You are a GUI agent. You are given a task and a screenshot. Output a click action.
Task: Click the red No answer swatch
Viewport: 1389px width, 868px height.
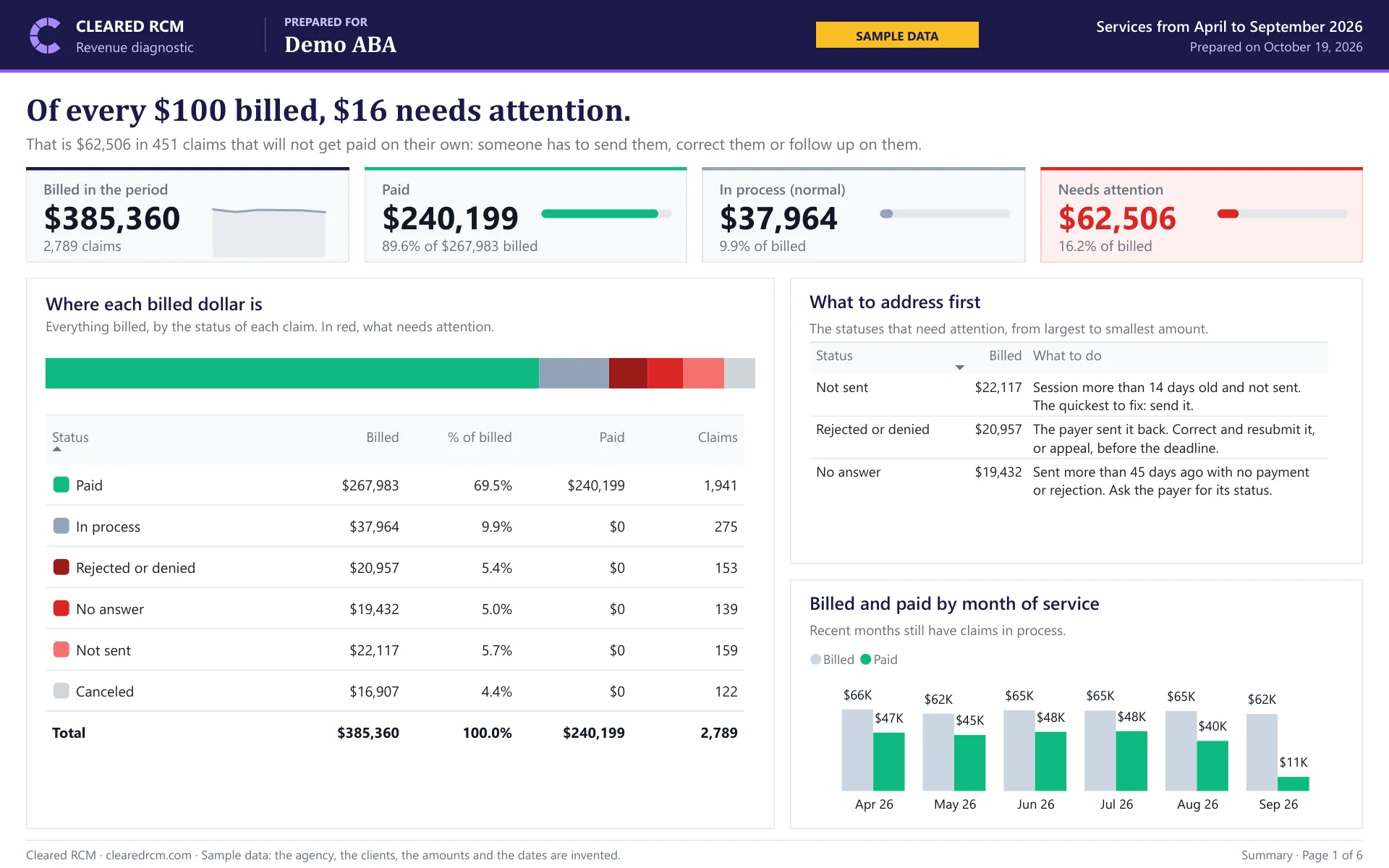(x=61, y=608)
